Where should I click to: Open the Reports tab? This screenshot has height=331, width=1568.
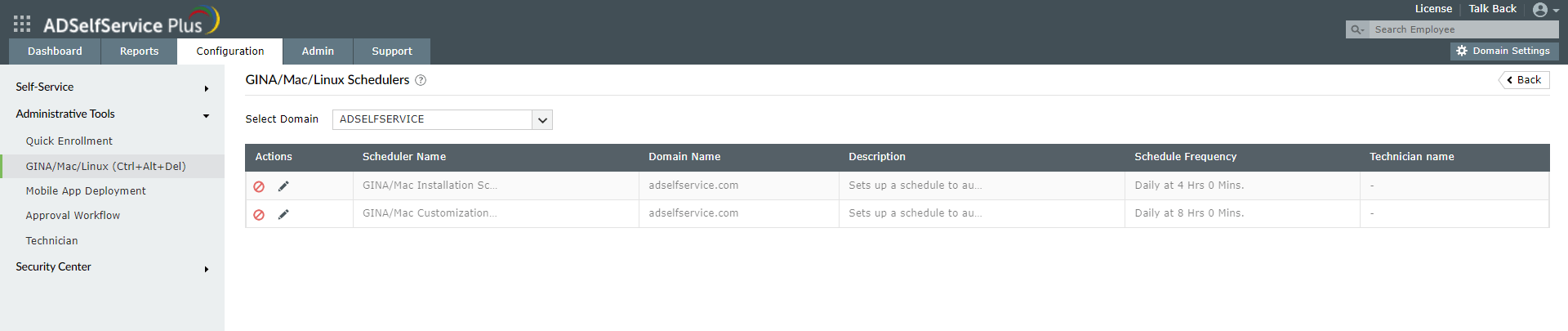pyautogui.click(x=140, y=51)
